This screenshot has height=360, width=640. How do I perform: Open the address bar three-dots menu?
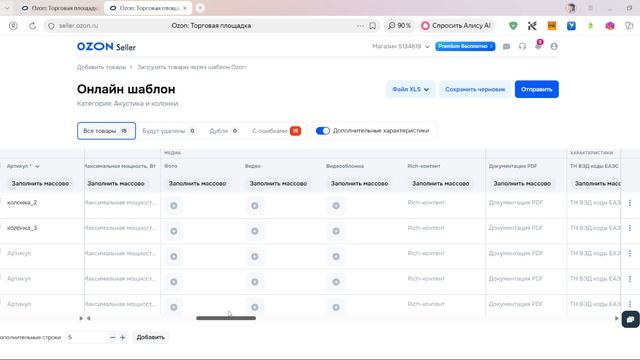coord(360,26)
